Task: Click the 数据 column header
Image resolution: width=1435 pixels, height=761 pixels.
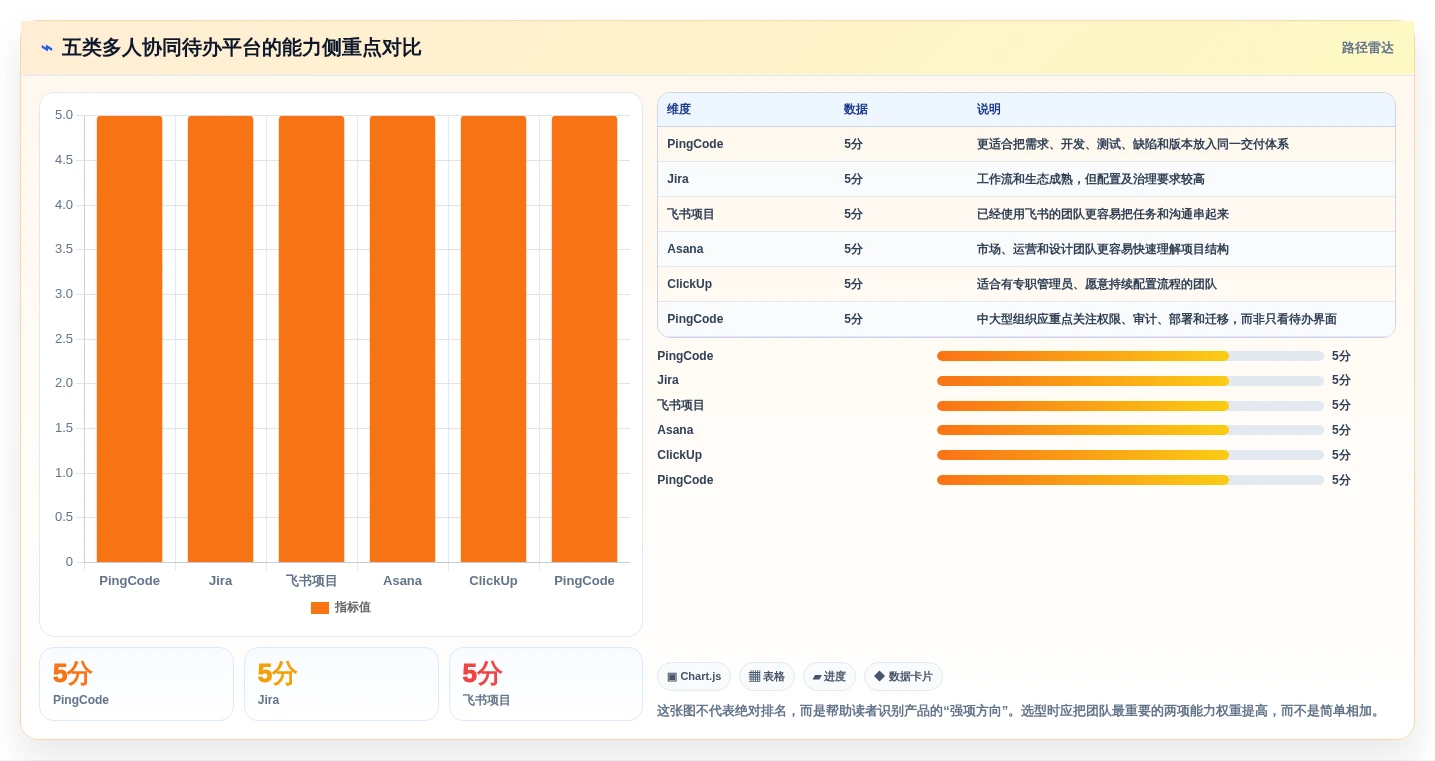Action: tap(856, 110)
